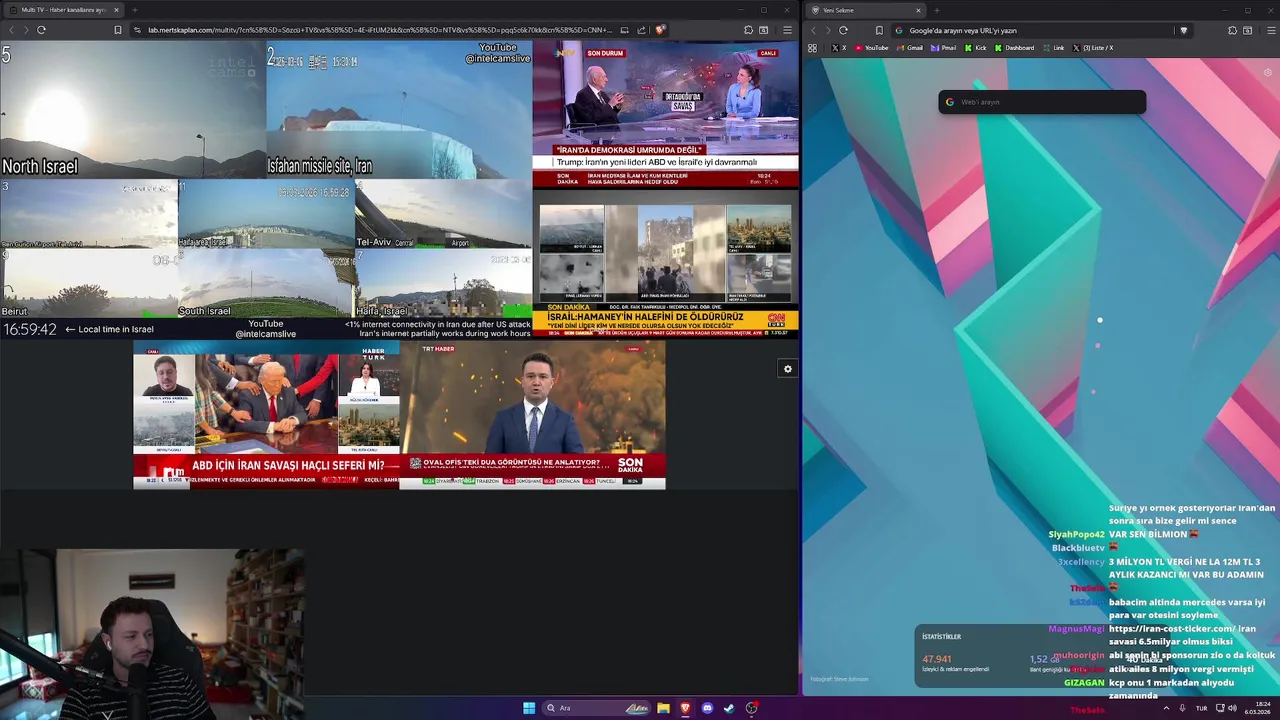Select the Multi TV browser tab
Screen dimensions: 1280x720
(64, 10)
